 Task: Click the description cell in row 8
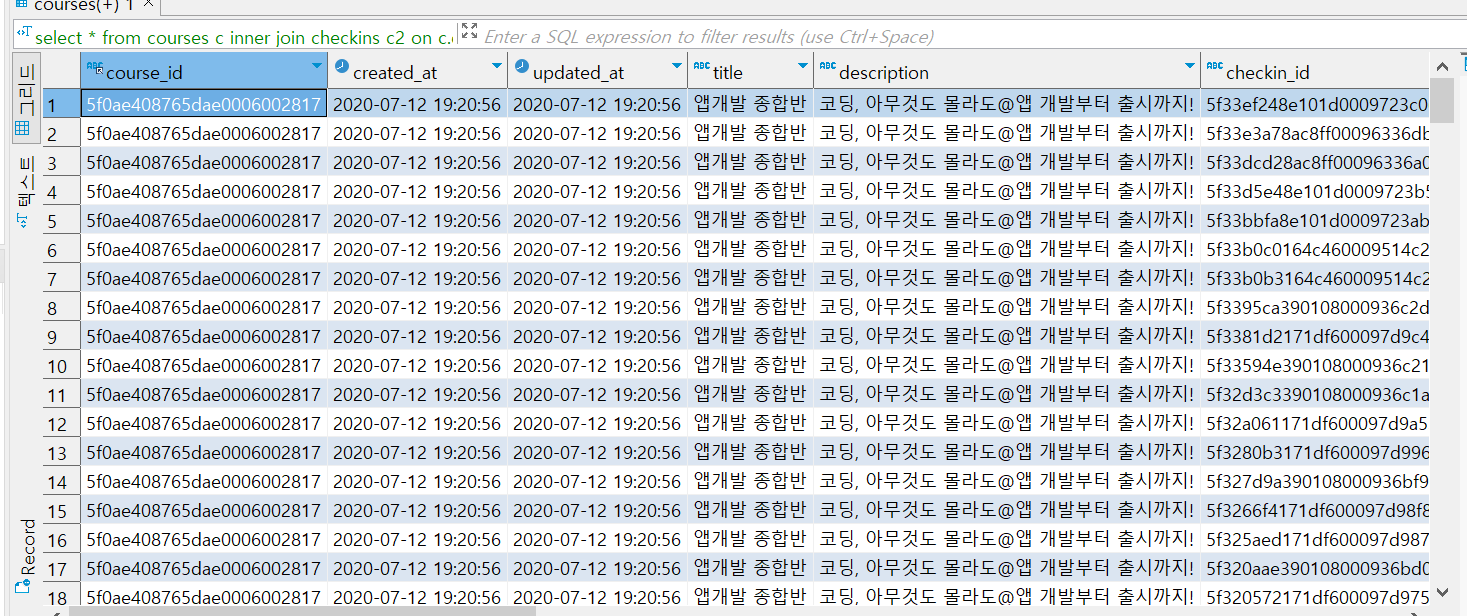coord(1007,307)
